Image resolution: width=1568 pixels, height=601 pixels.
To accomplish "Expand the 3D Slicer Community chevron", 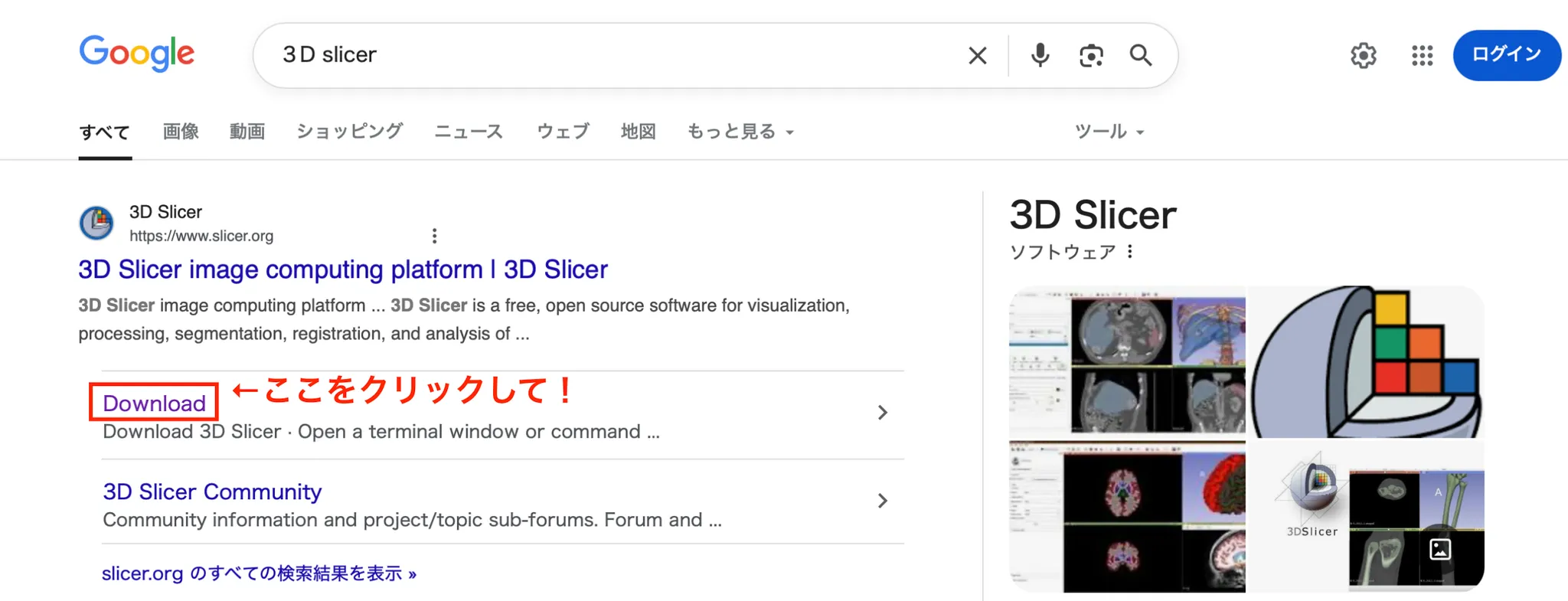I will tap(882, 501).
